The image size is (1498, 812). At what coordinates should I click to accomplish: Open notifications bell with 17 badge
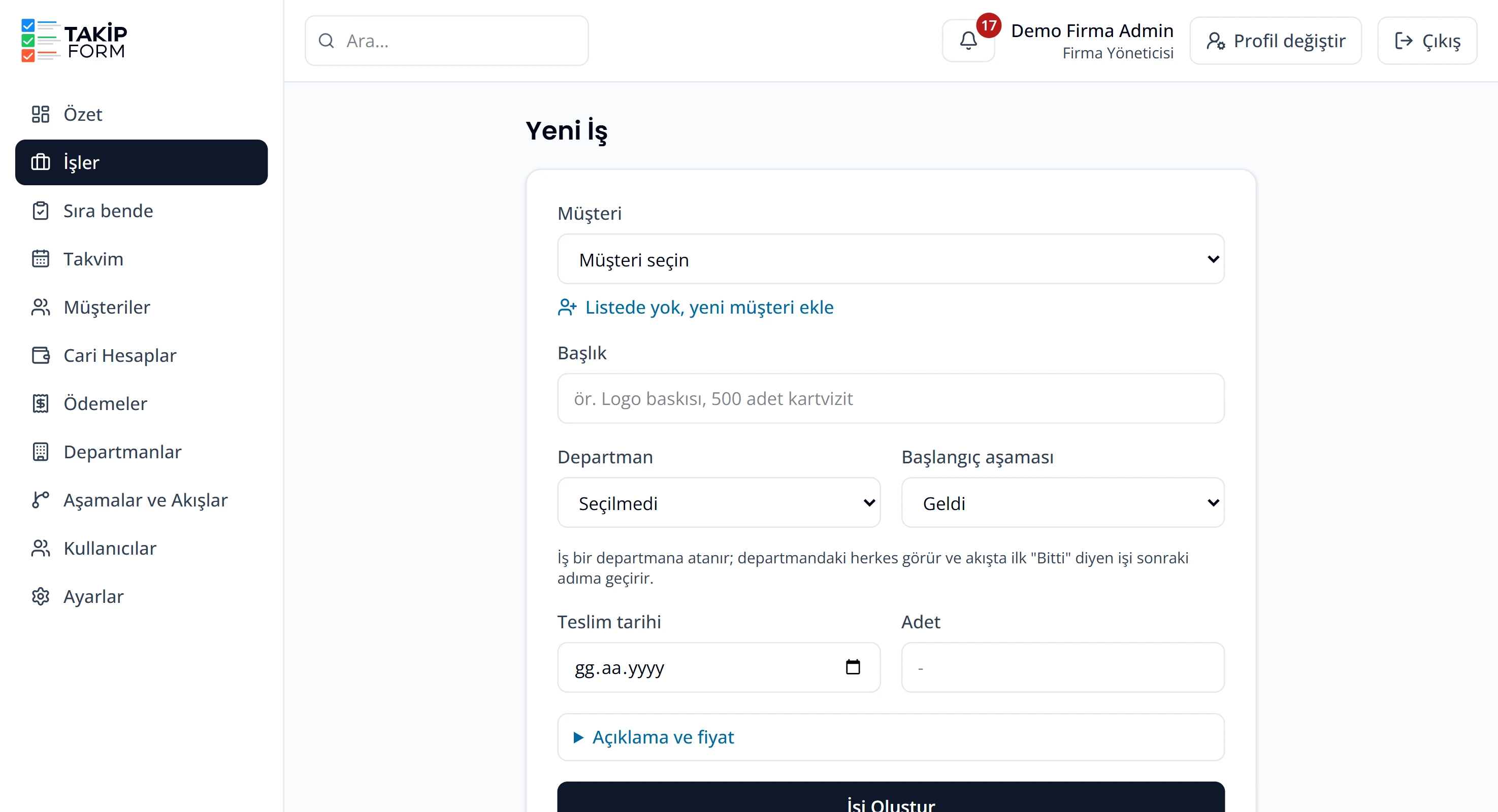[968, 41]
